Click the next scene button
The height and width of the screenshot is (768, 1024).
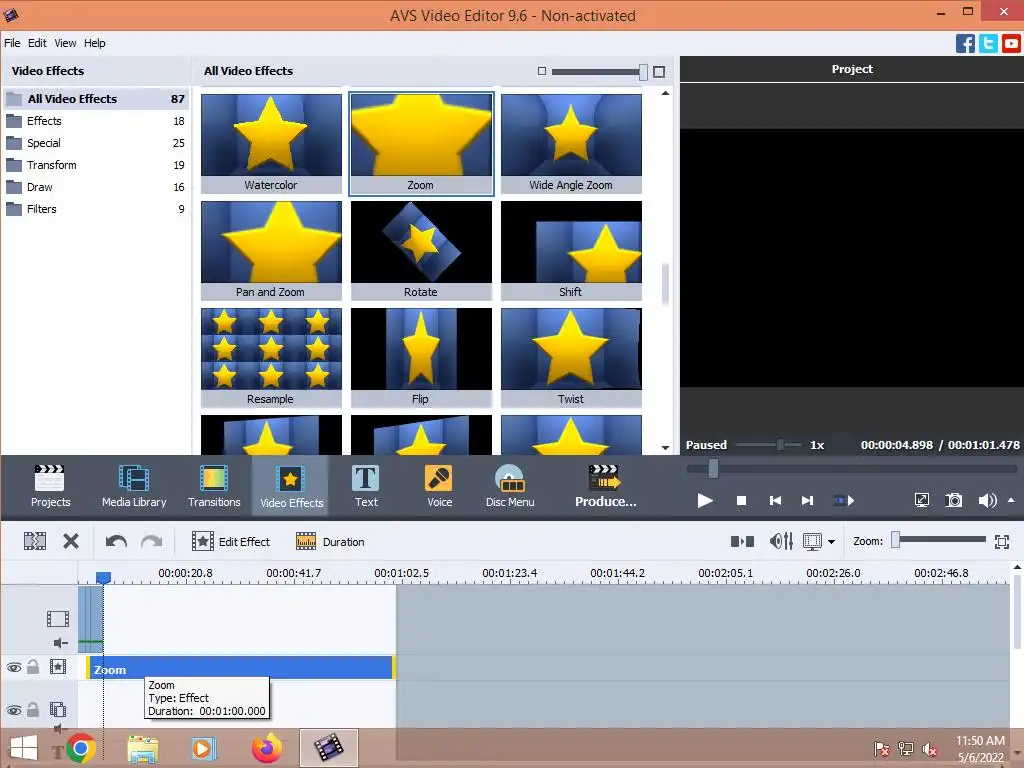(844, 501)
